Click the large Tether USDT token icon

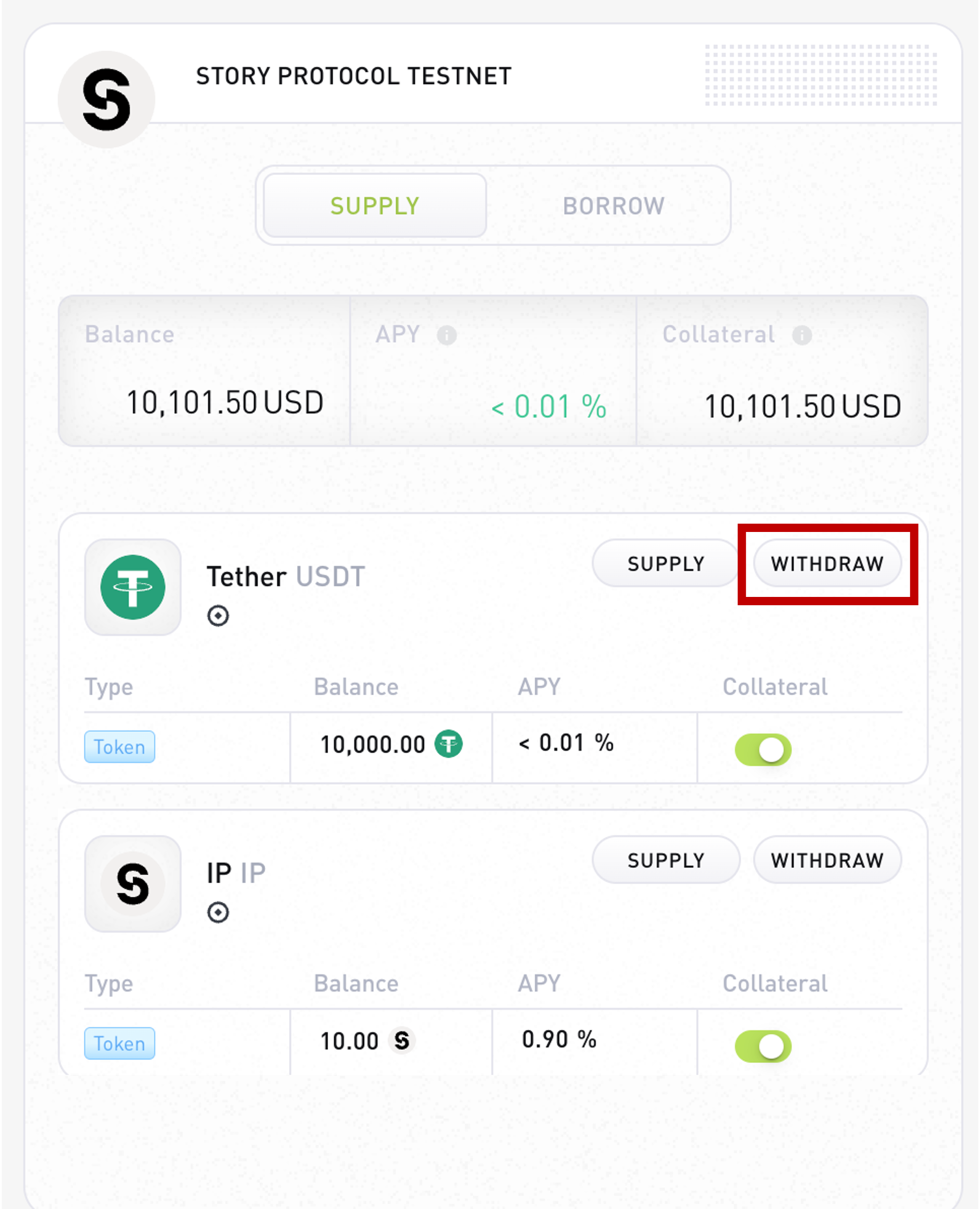point(133,587)
